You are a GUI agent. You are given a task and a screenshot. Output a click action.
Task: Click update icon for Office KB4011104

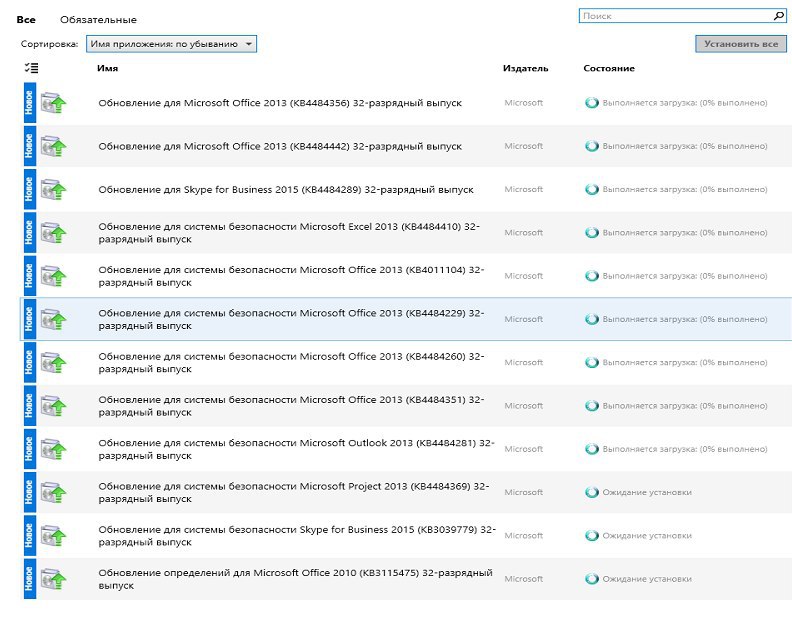click(x=54, y=276)
